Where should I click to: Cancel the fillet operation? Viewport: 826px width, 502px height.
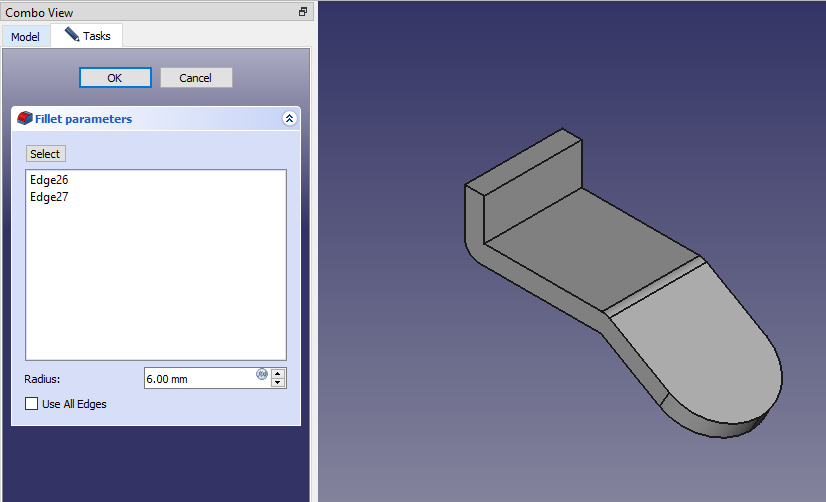pyautogui.click(x=195, y=78)
